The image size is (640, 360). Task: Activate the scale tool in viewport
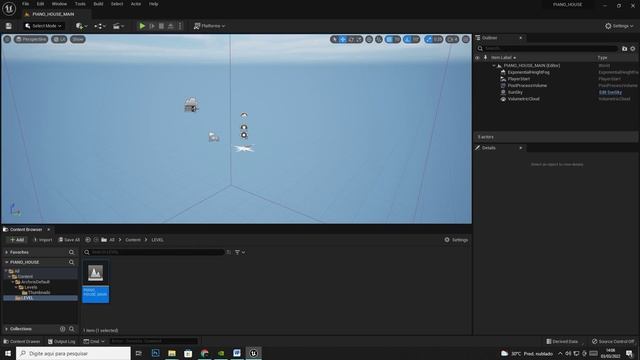(359, 39)
